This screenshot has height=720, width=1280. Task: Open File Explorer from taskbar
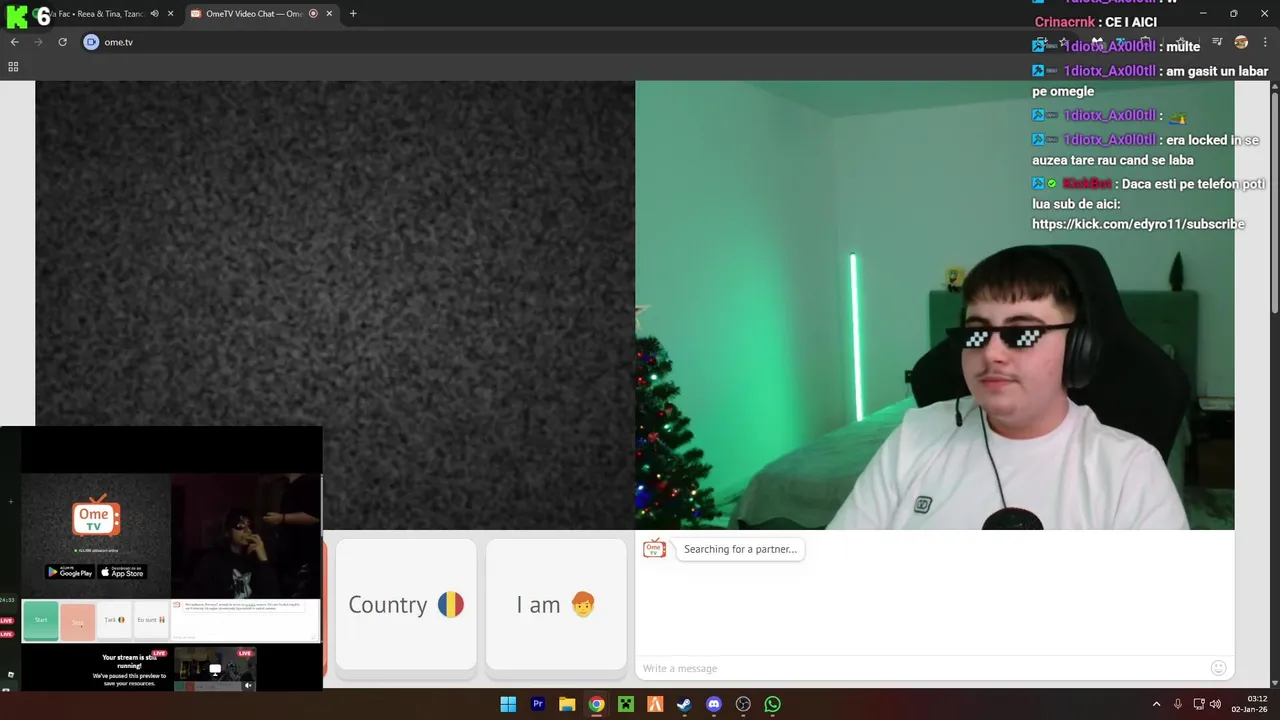(567, 704)
